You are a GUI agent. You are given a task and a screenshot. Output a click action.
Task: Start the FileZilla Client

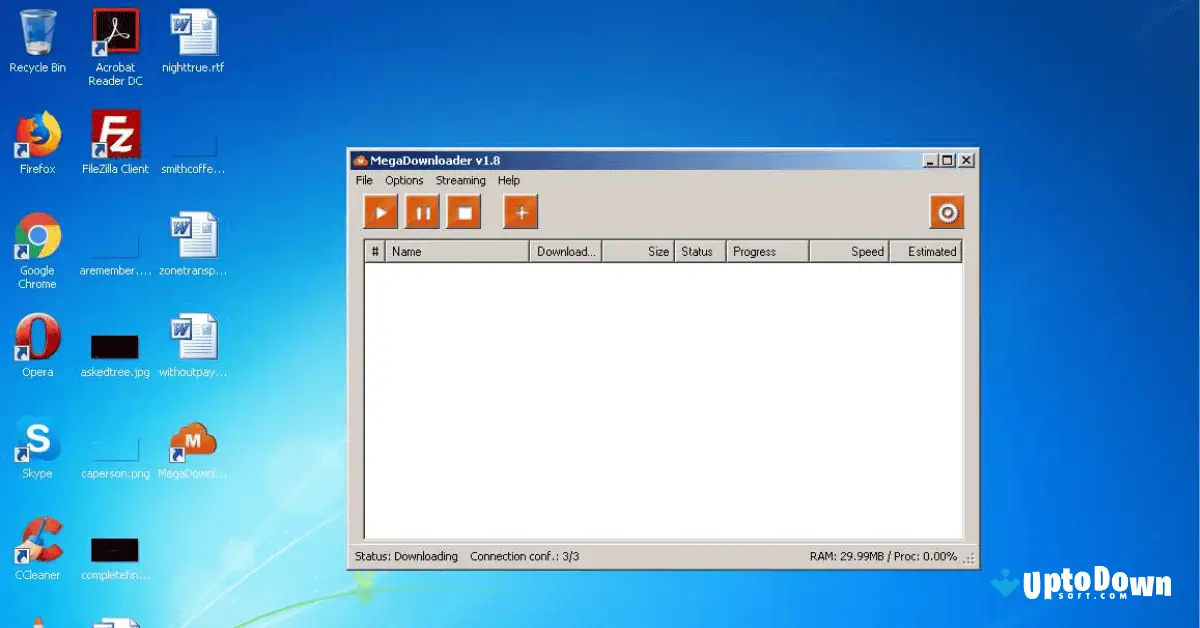tap(114, 135)
